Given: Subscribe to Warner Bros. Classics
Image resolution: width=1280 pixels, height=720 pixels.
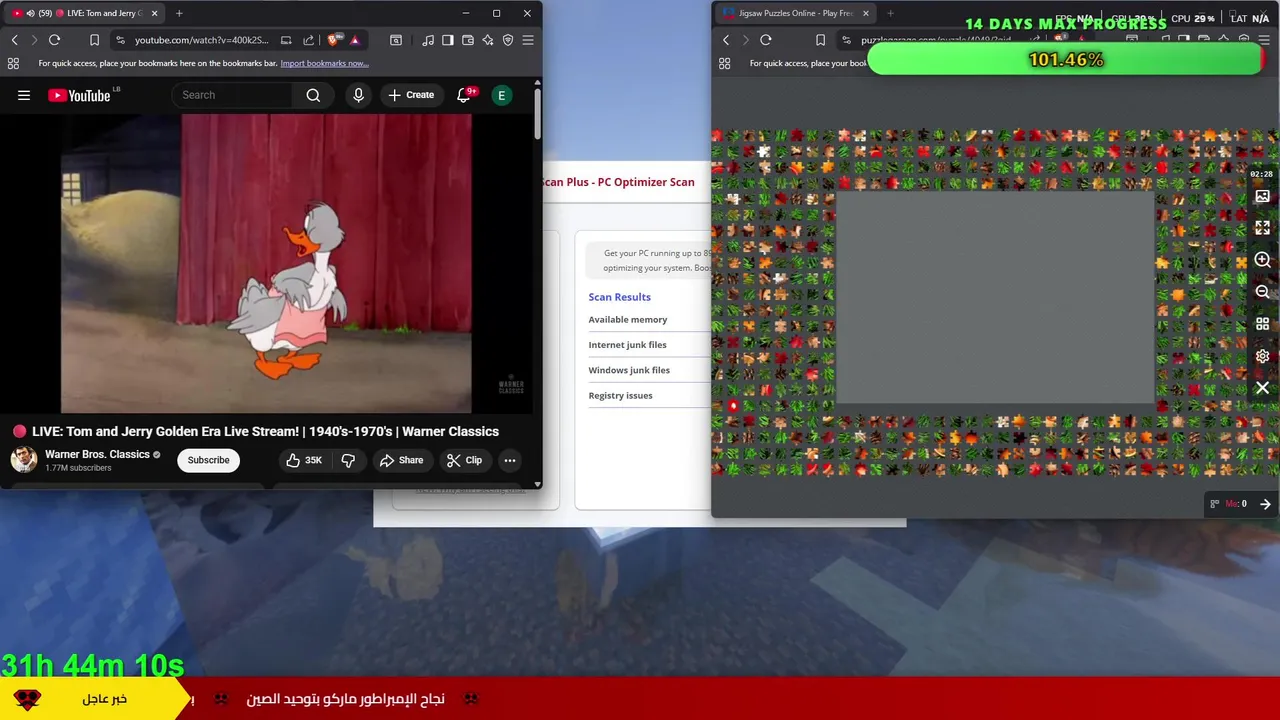Looking at the screenshot, I should [x=208, y=460].
